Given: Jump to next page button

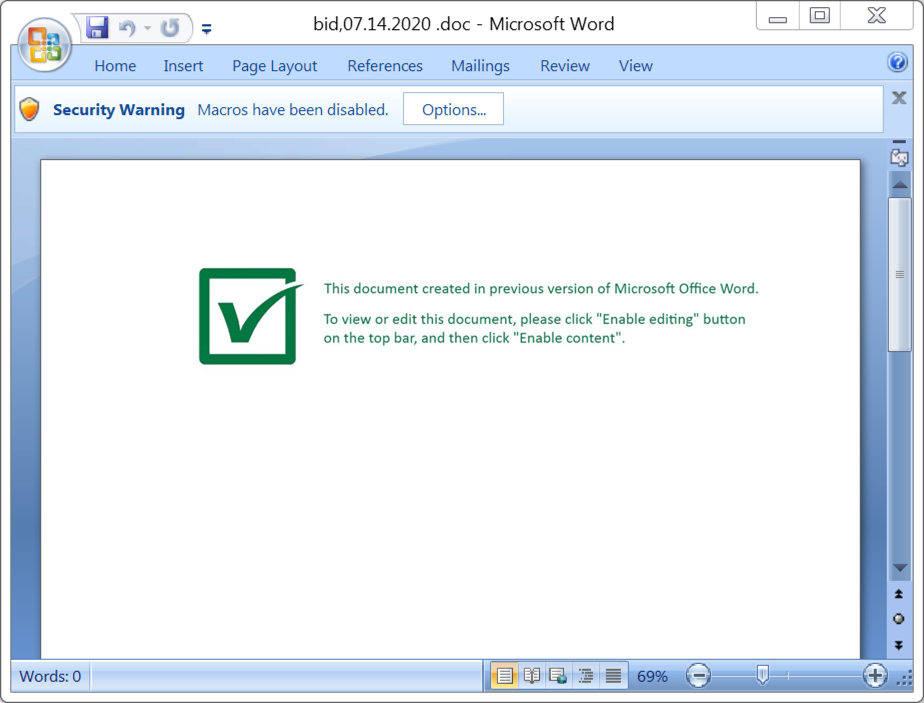Looking at the screenshot, I should (x=899, y=645).
